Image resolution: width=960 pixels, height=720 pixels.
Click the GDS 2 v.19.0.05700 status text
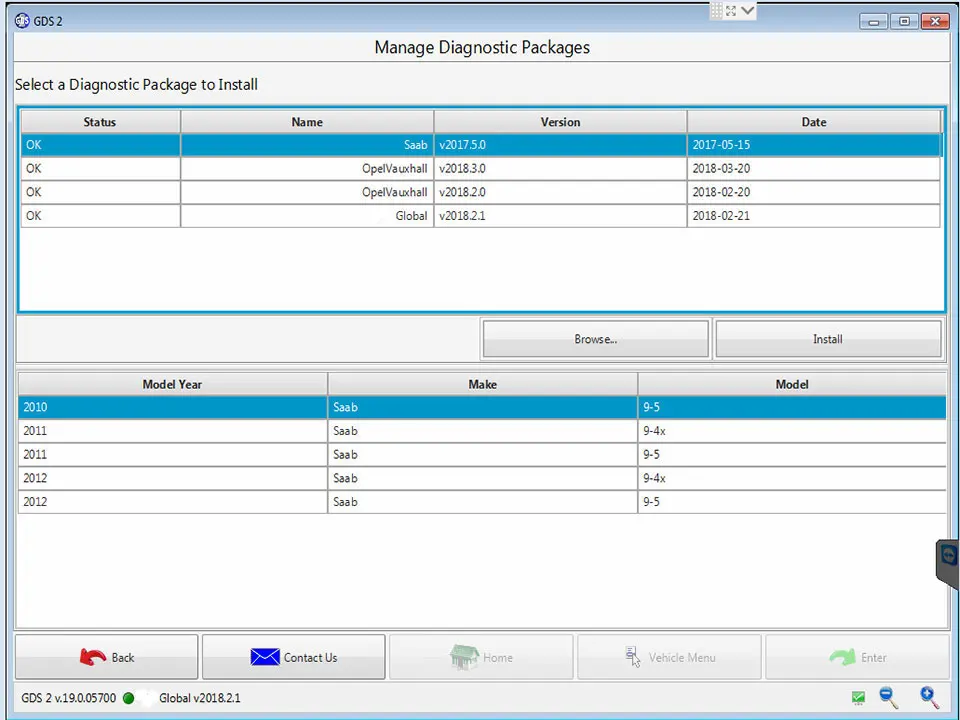coord(69,698)
